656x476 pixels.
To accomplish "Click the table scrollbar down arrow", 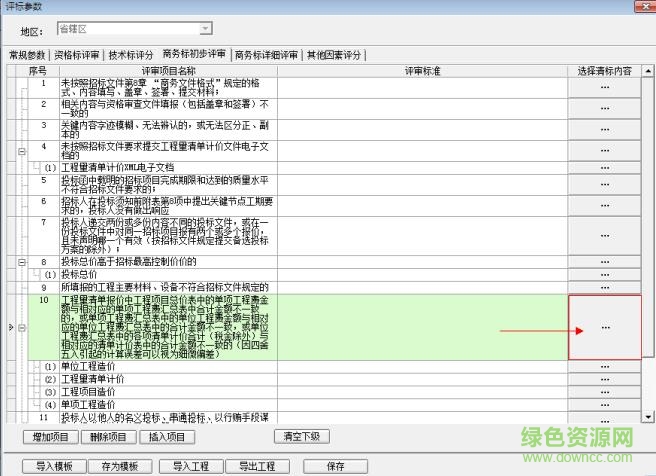I will pyautogui.click(x=648, y=420).
